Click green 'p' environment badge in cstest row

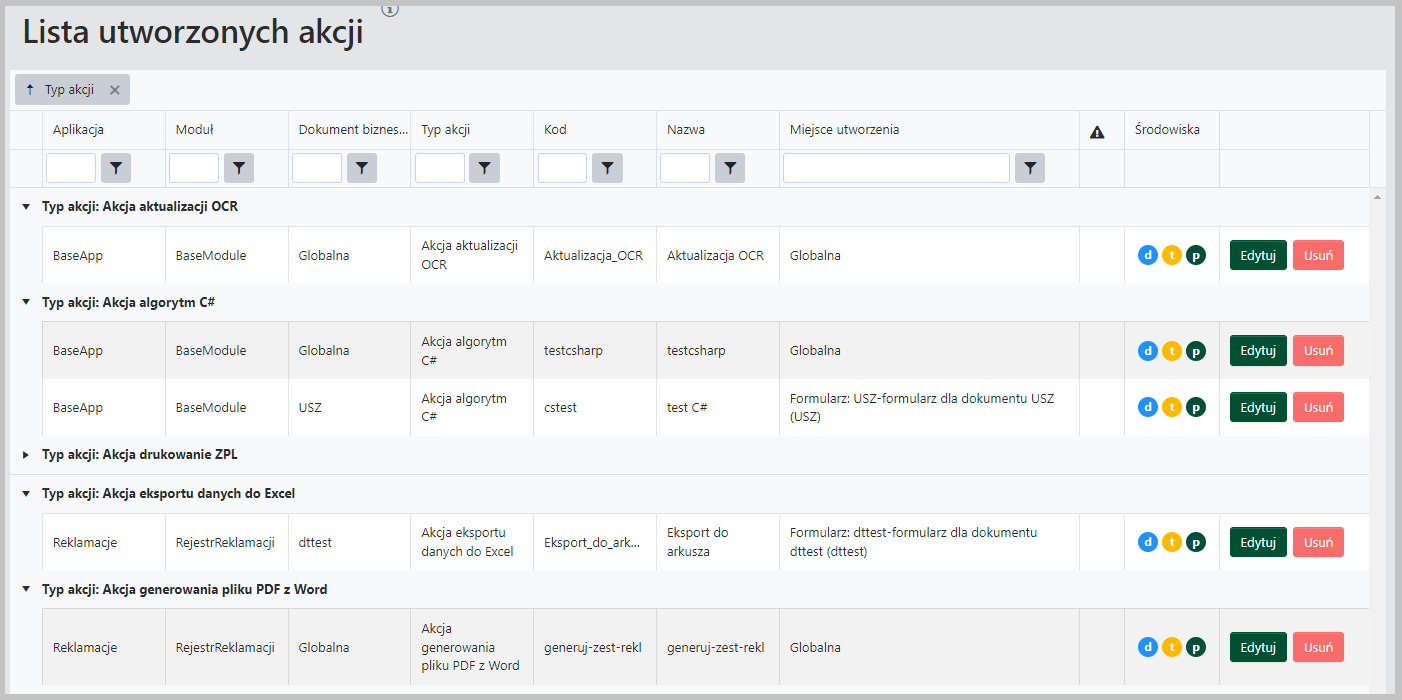click(1196, 408)
